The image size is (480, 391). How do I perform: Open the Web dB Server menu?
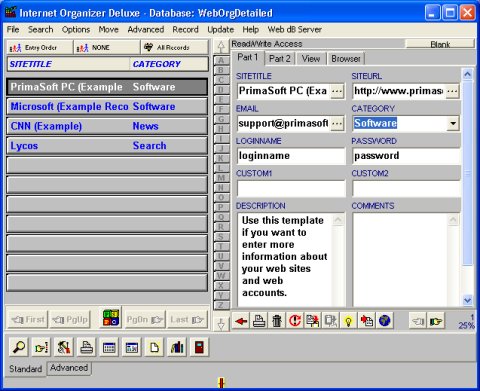[294, 29]
